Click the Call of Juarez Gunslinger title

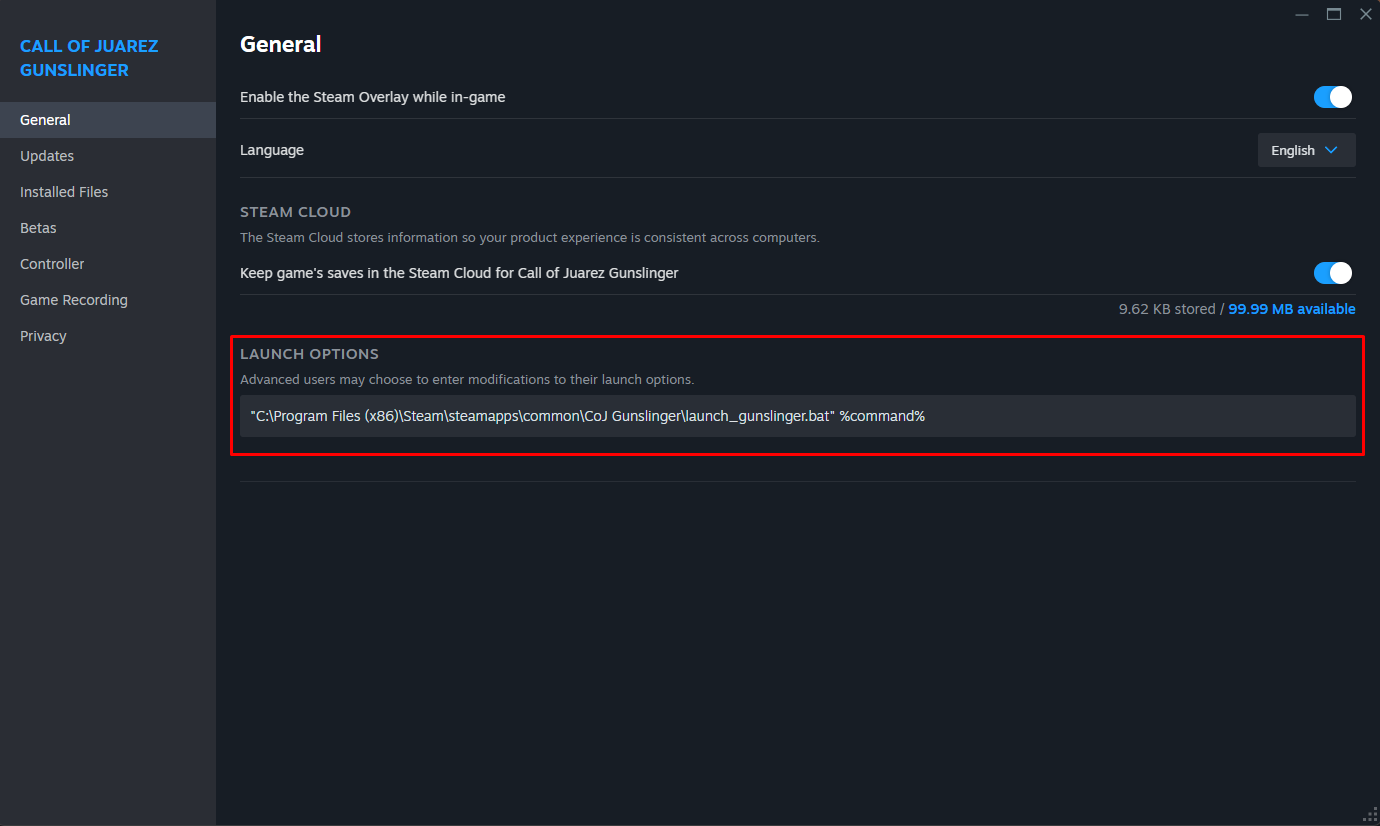click(89, 58)
